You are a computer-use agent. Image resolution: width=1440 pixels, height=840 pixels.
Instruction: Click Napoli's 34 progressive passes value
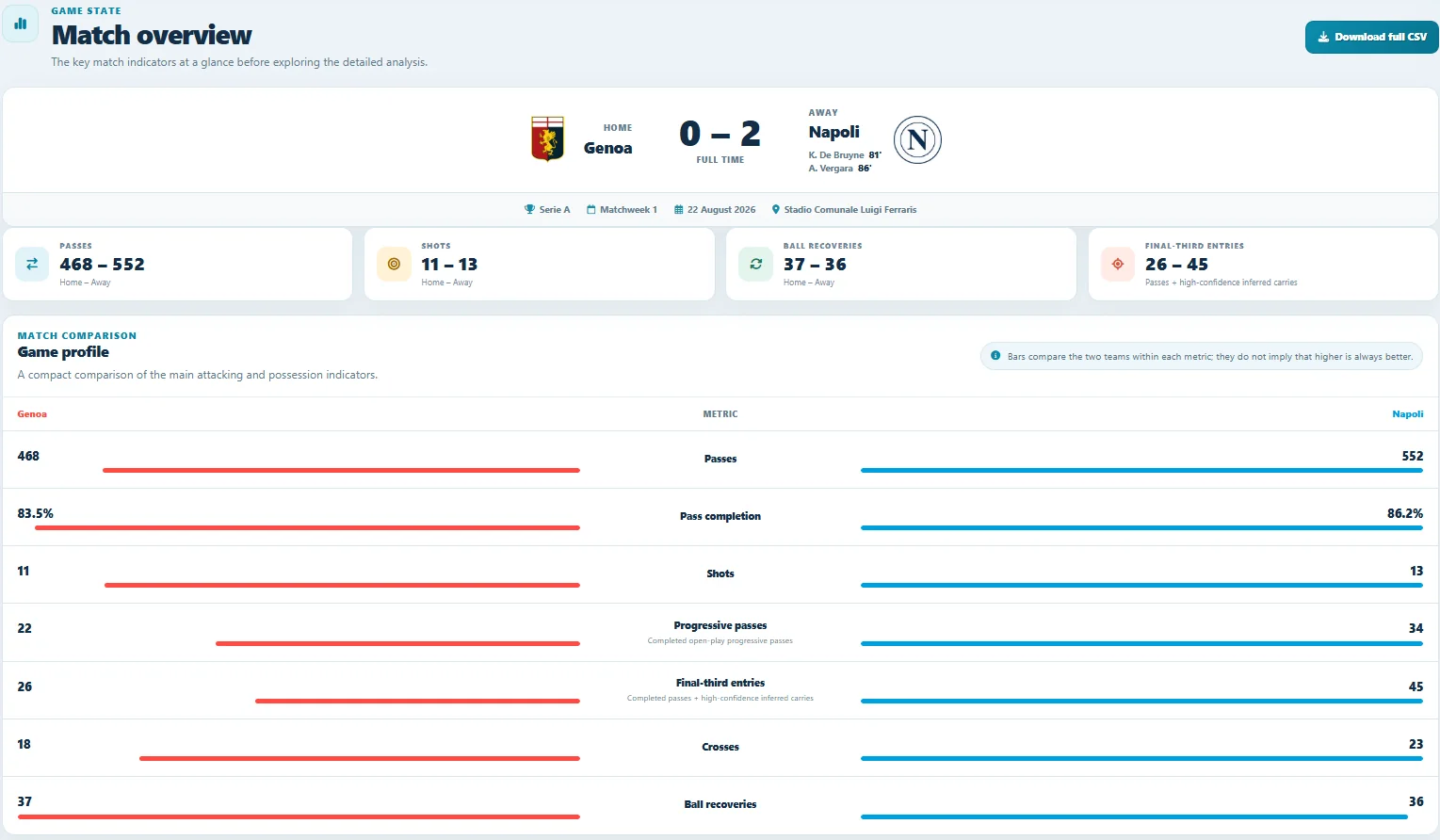pos(1416,629)
